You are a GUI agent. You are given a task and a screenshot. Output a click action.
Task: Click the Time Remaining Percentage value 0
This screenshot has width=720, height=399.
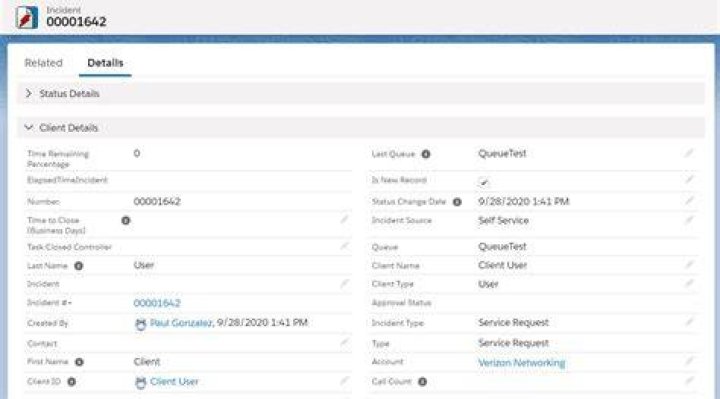[137, 153]
